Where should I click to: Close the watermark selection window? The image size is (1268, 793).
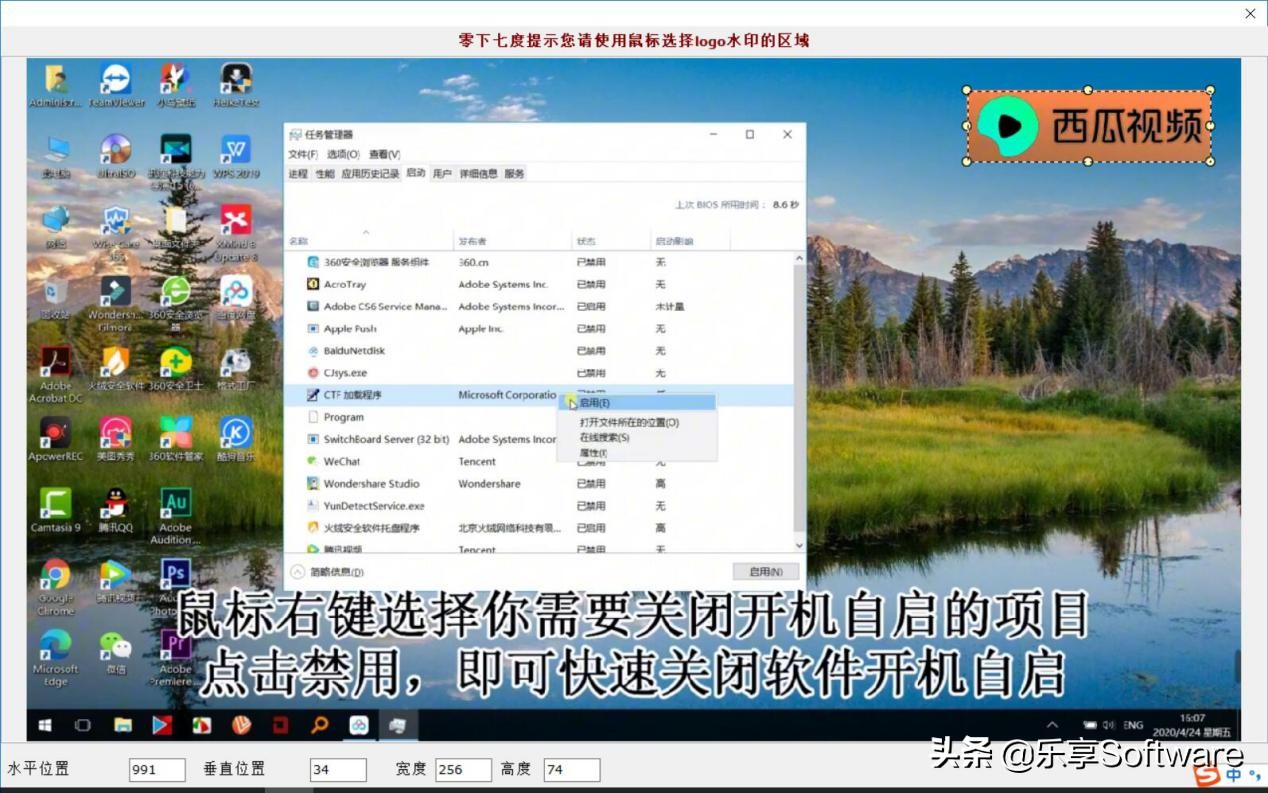pos(1250,14)
